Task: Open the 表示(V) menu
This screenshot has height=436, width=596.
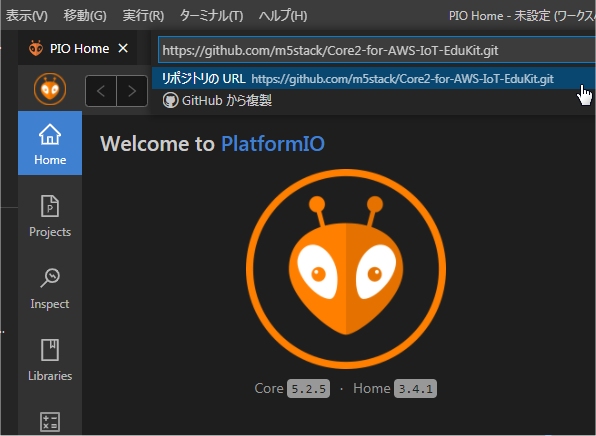Action: coord(27,16)
